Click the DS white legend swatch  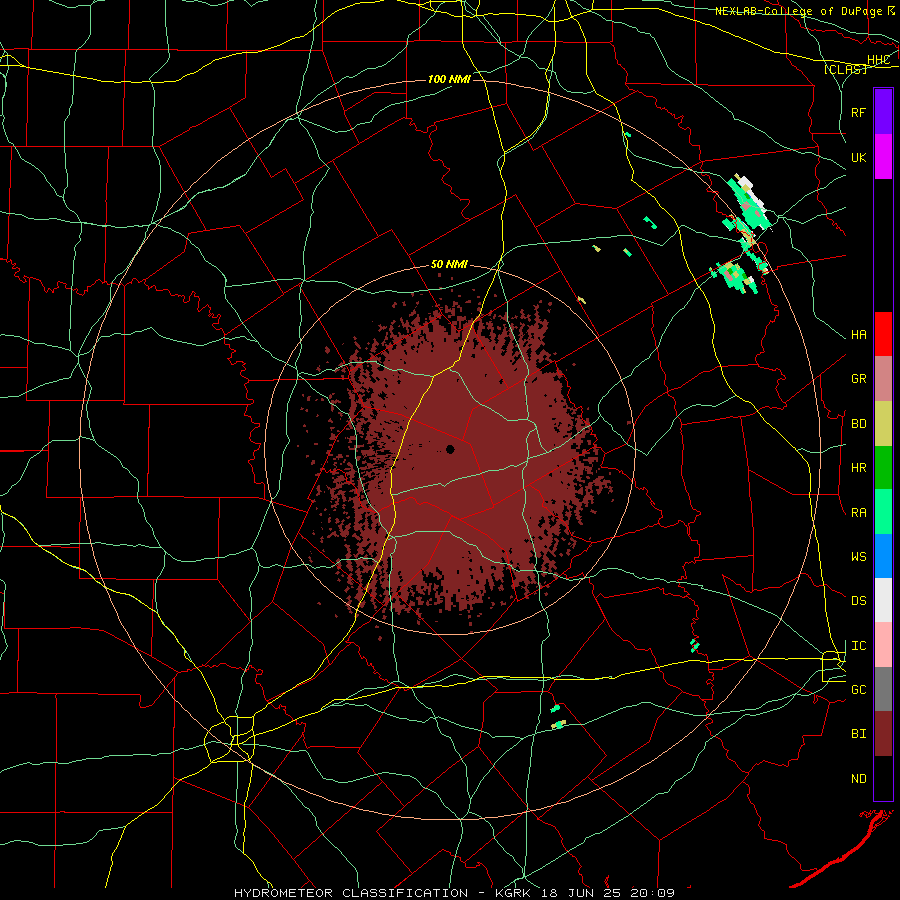pyautogui.click(x=883, y=600)
